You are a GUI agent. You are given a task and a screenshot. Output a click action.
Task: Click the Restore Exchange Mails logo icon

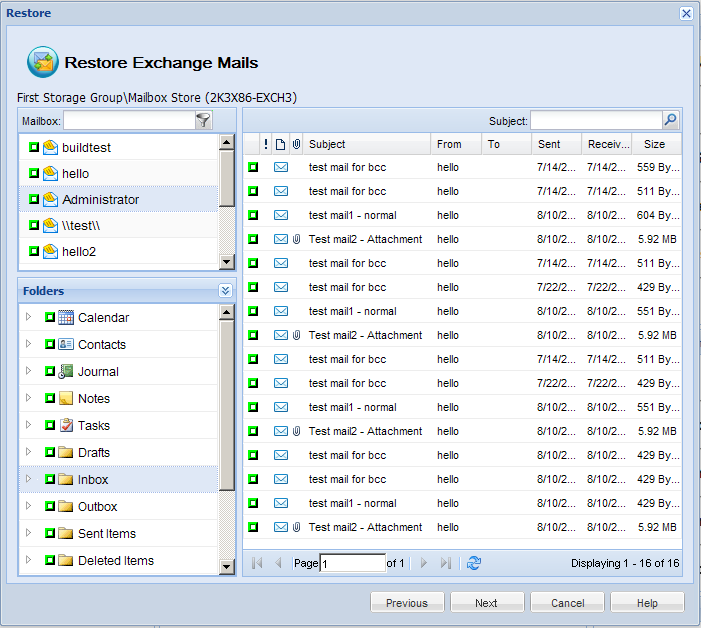point(43,62)
